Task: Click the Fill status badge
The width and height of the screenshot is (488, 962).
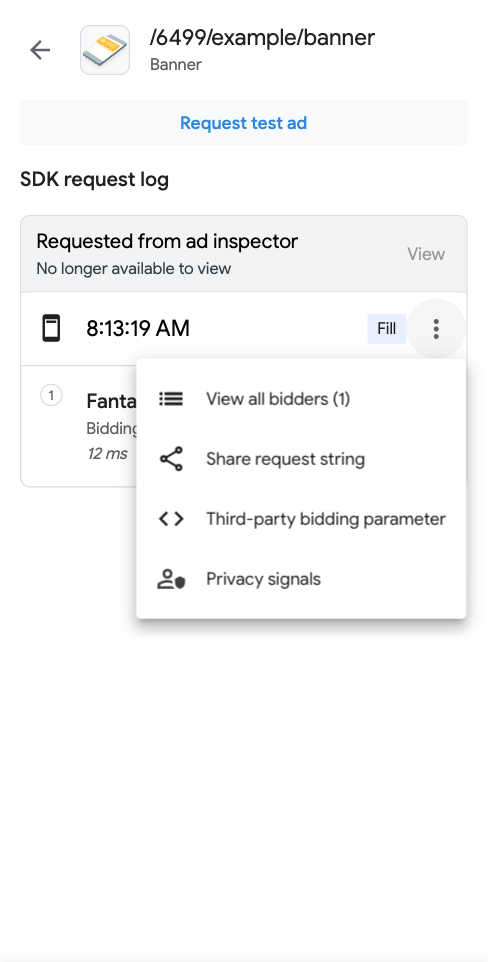Action: tap(386, 329)
